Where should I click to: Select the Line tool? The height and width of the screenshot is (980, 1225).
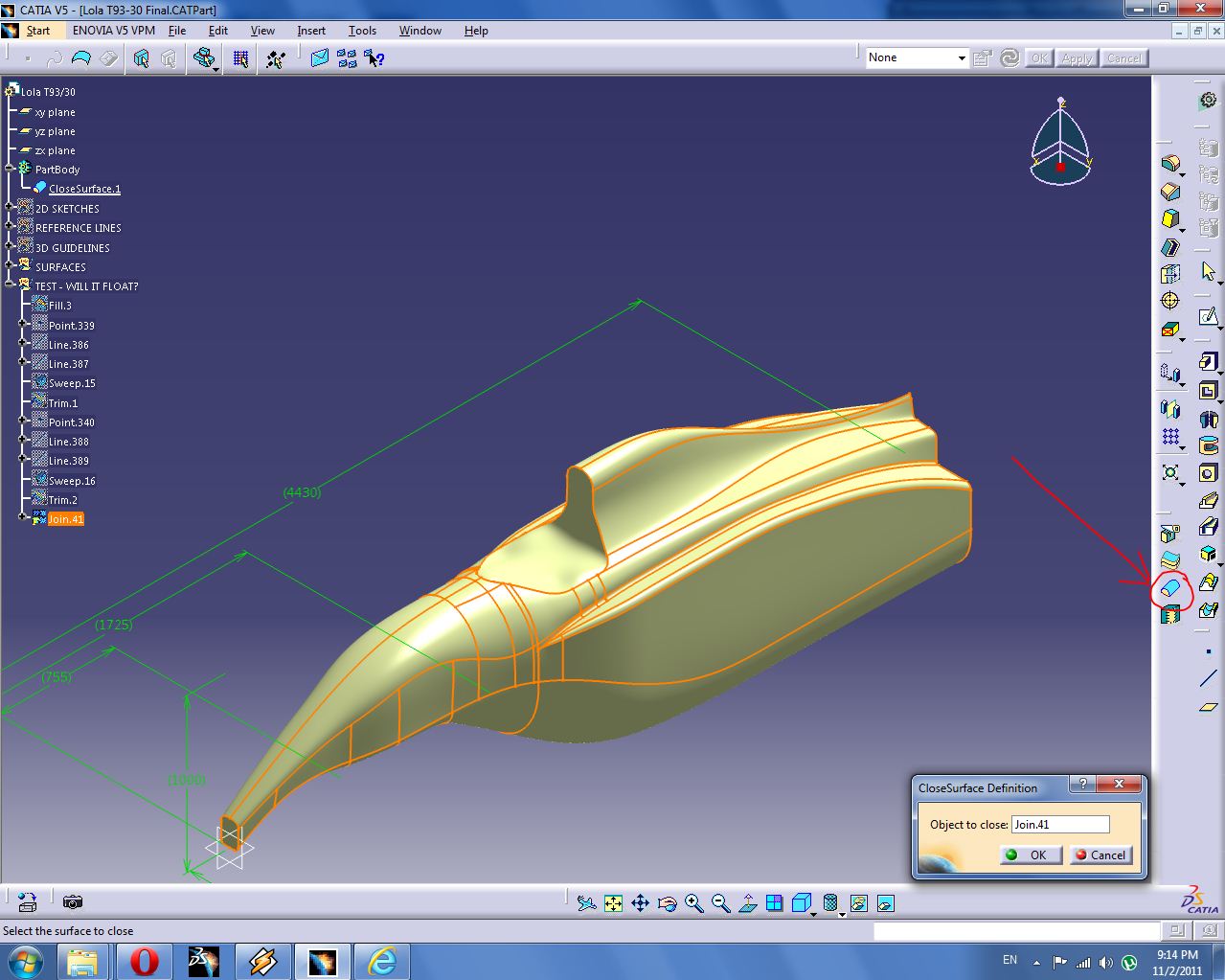1209,679
